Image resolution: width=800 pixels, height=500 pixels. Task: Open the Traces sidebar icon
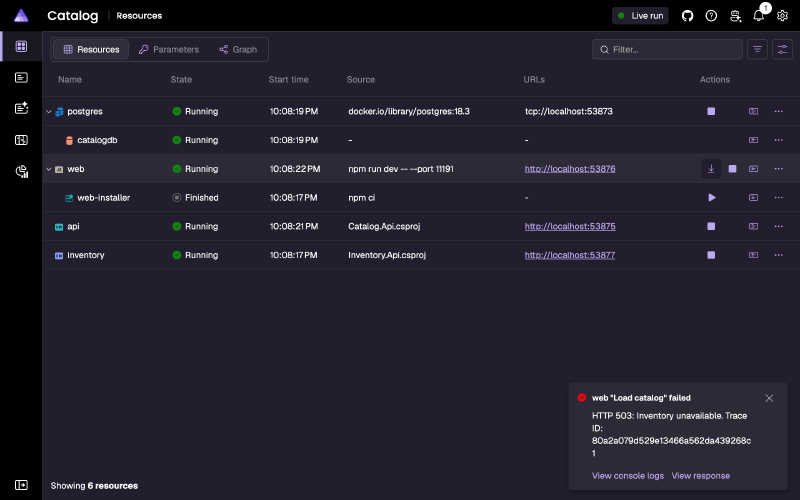coord(21,140)
